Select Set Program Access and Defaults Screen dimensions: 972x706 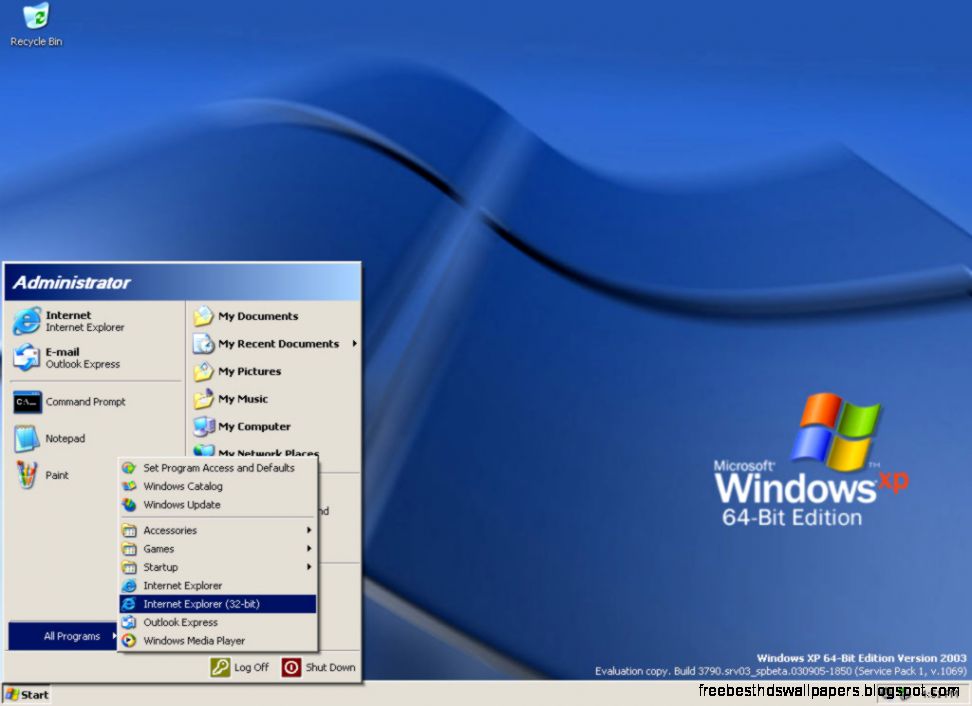click(218, 468)
